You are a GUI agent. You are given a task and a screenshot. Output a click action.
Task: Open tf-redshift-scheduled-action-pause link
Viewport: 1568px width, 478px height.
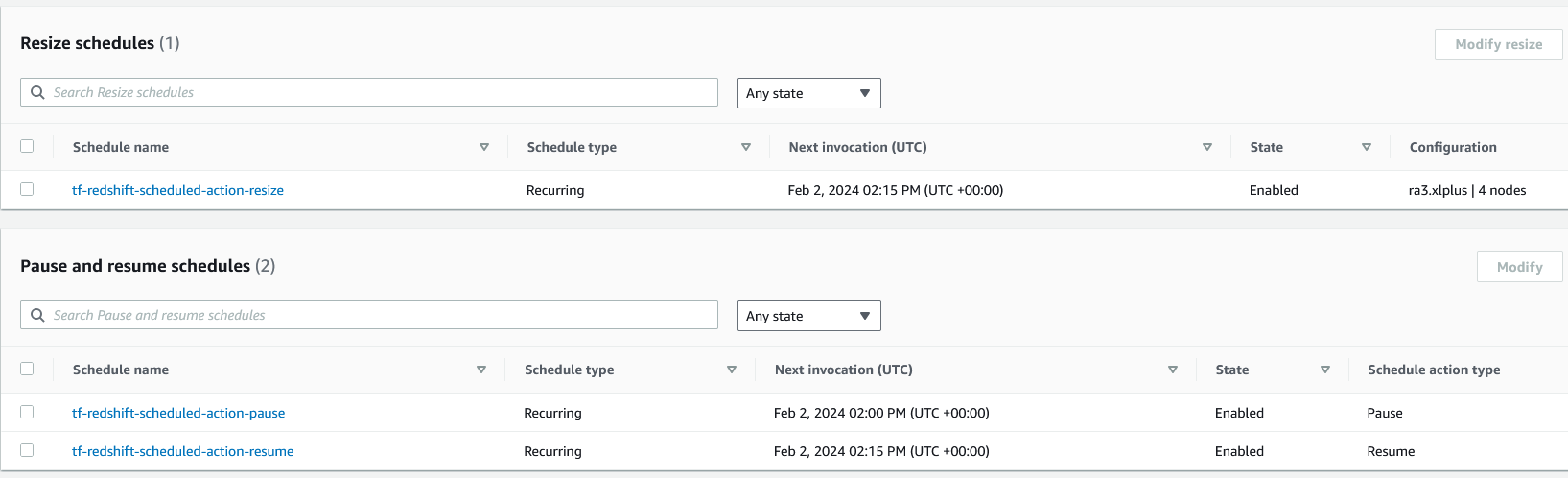pos(178,413)
